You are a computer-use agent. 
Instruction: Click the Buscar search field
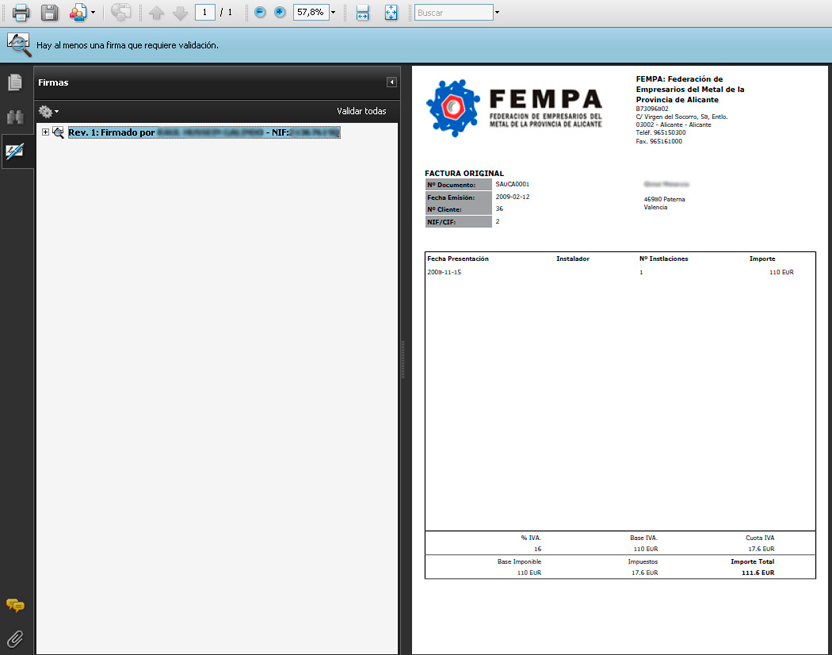tap(453, 13)
